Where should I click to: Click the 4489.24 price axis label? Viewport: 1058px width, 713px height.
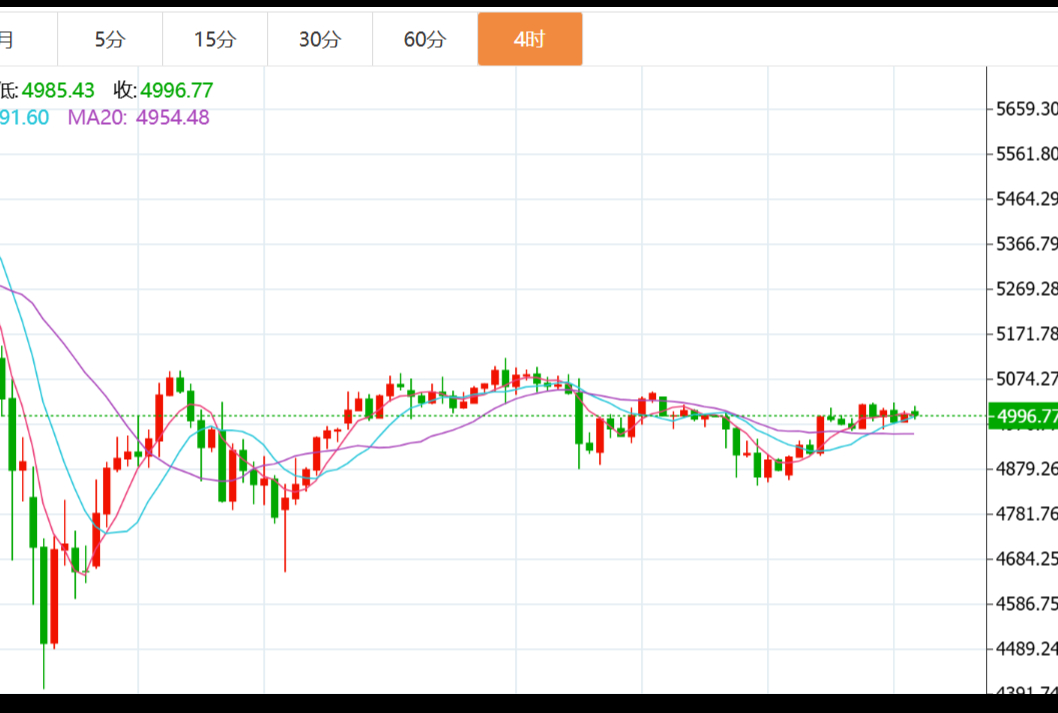click(x=1027, y=649)
